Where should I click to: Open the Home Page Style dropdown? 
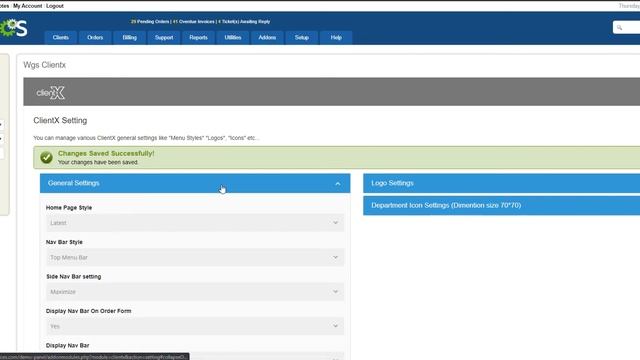195,223
